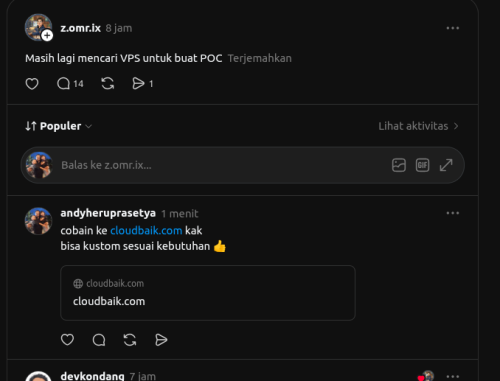Image resolution: width=500 pixels, height=381 pixels.
Task: Translate post with Terjemahkan
Action: tap(259, 58)
